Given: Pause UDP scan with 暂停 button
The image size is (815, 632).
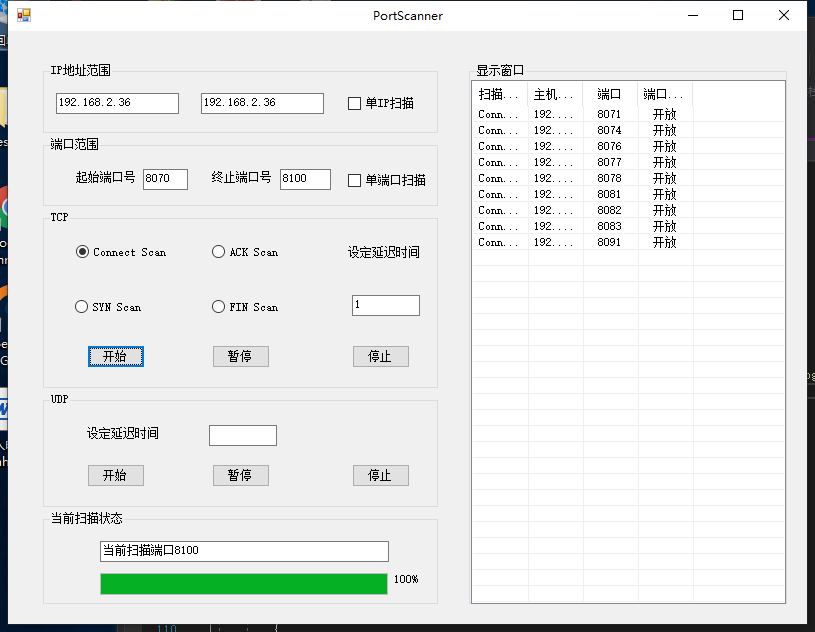Looking at the screenshot, I should click(x=241, y=476).
